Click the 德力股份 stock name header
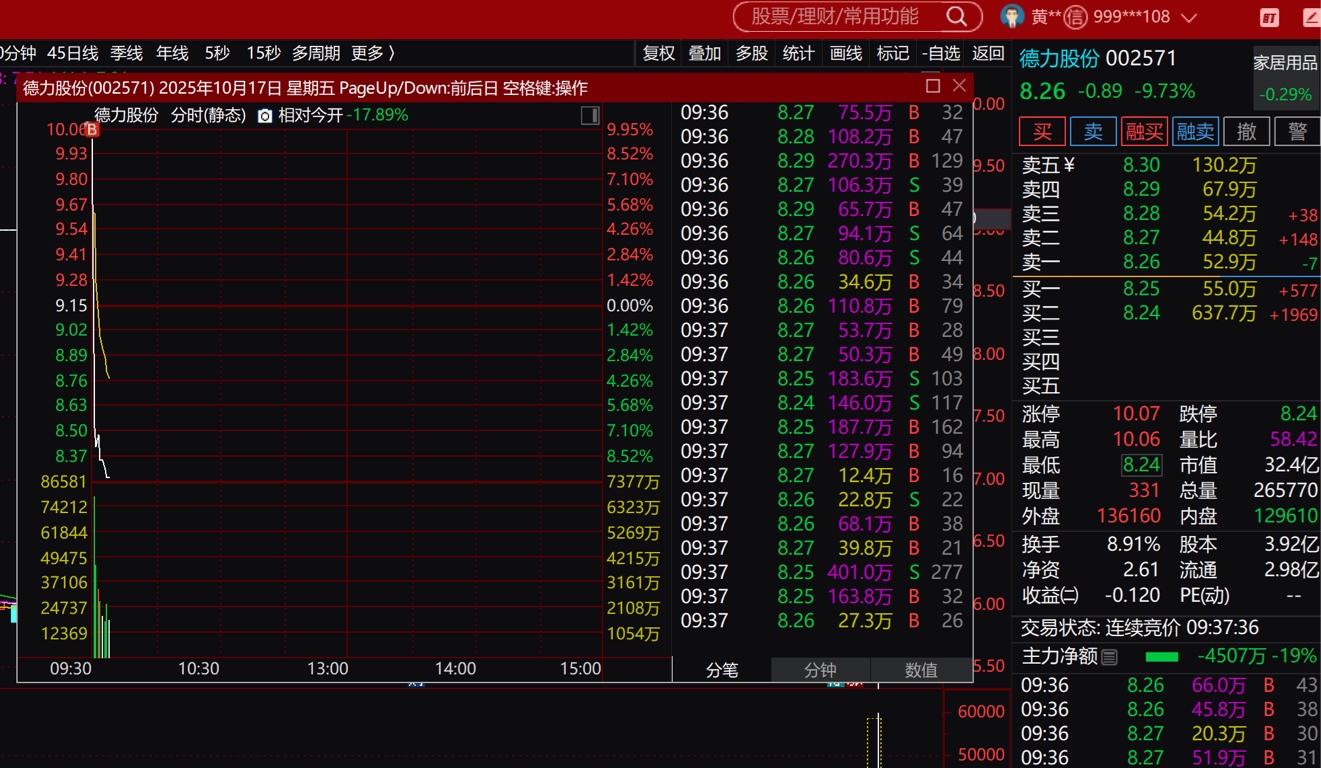 tap(1059, 59)
